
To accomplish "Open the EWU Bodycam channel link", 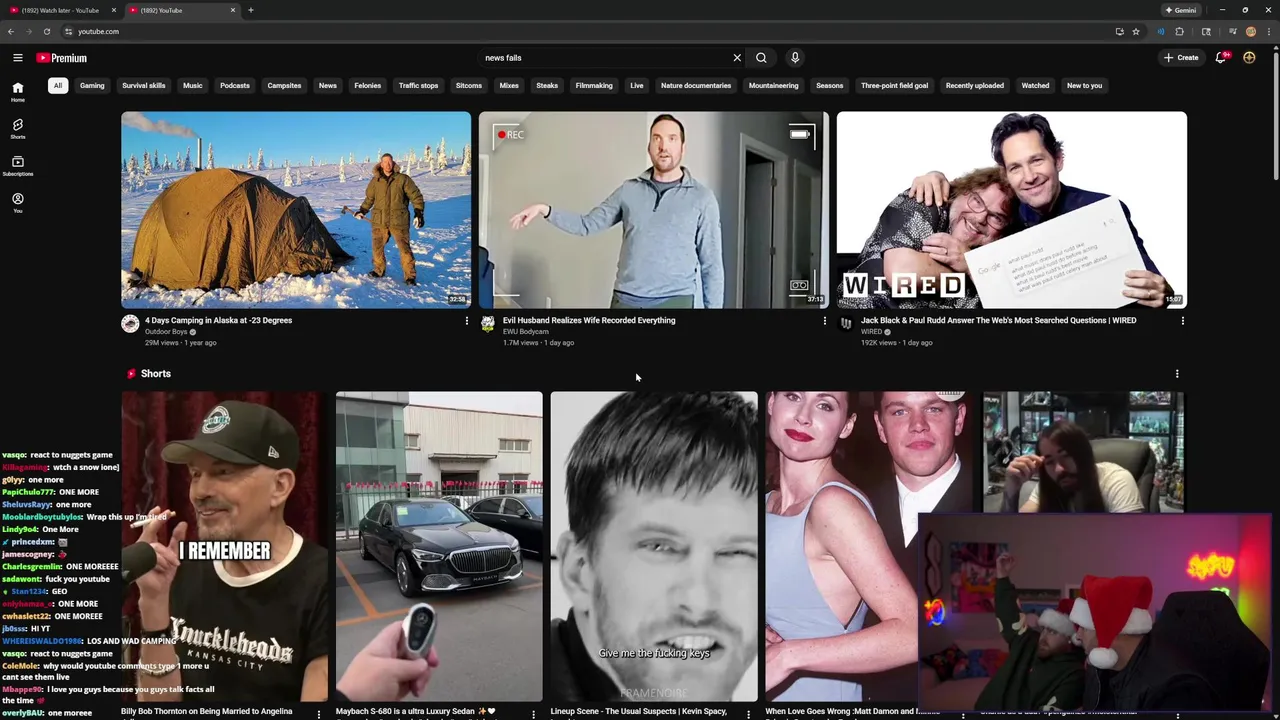I will click(x=526, y=332).
